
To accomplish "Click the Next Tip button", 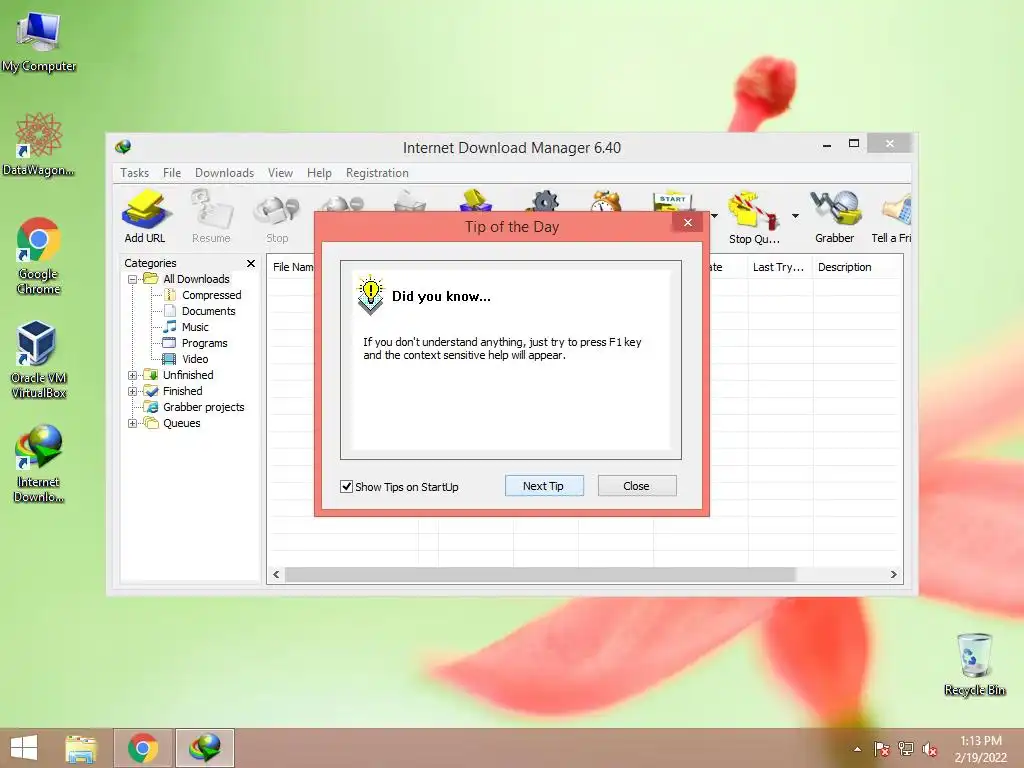I will pos(543,486).
